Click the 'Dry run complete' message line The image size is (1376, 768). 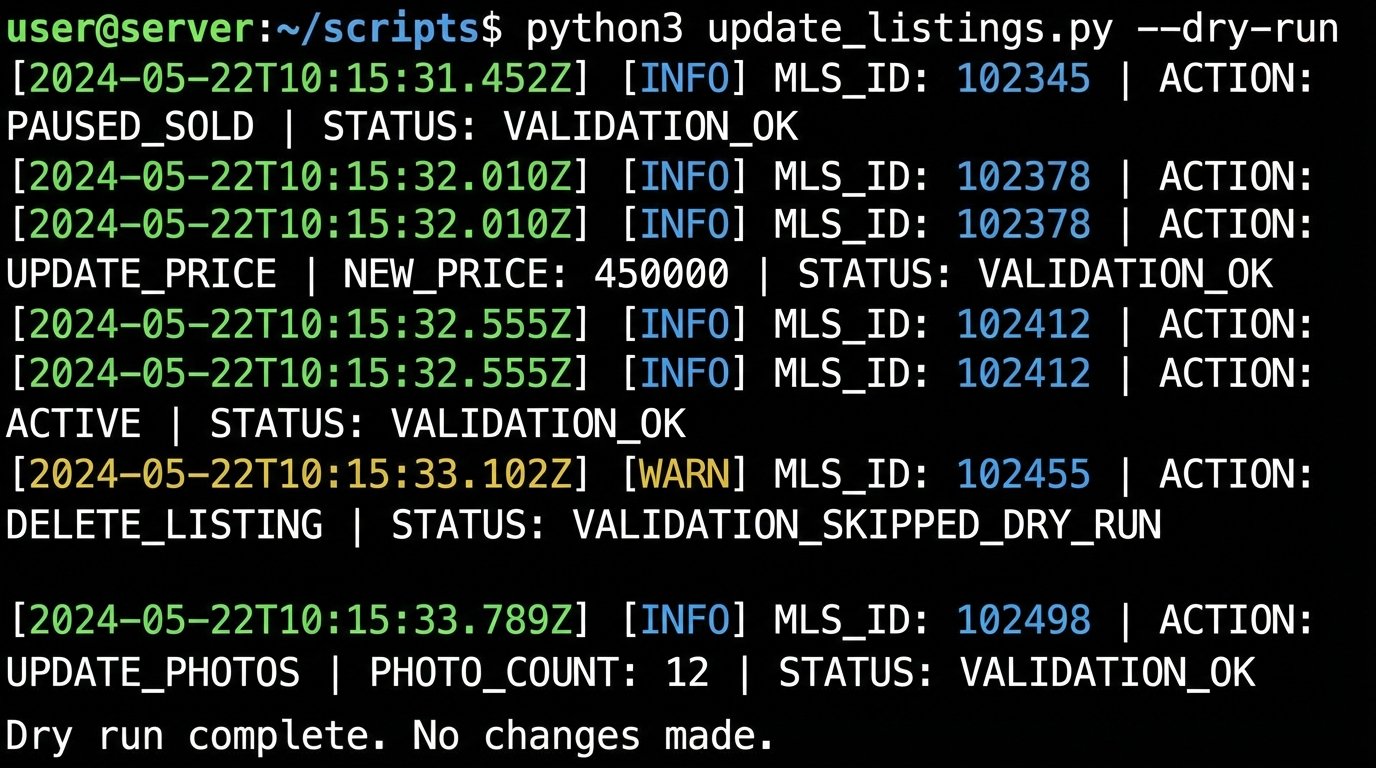pyautogui.click(x=390, y=737)
